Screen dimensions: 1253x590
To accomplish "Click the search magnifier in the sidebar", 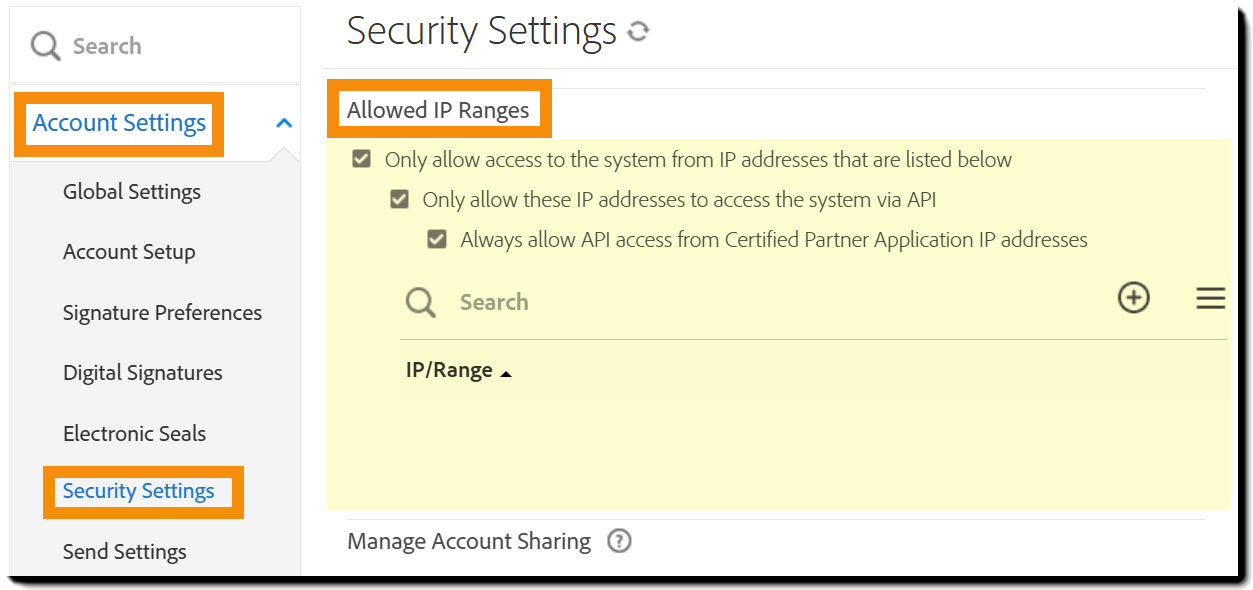I will click(44, 44).
